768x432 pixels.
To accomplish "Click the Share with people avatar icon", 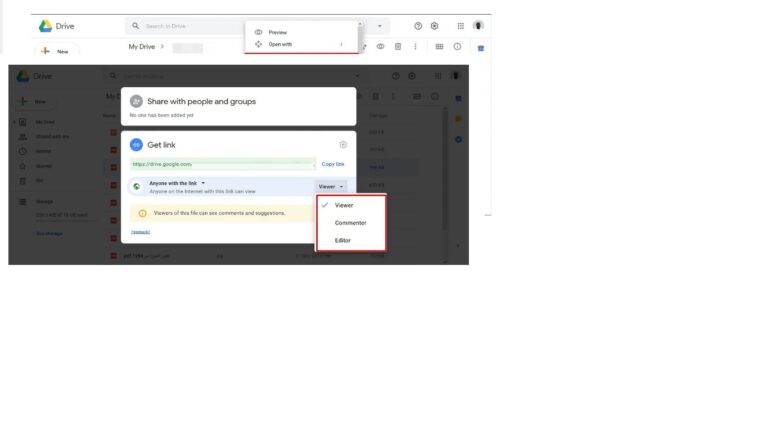I will [x=136, y=101].
